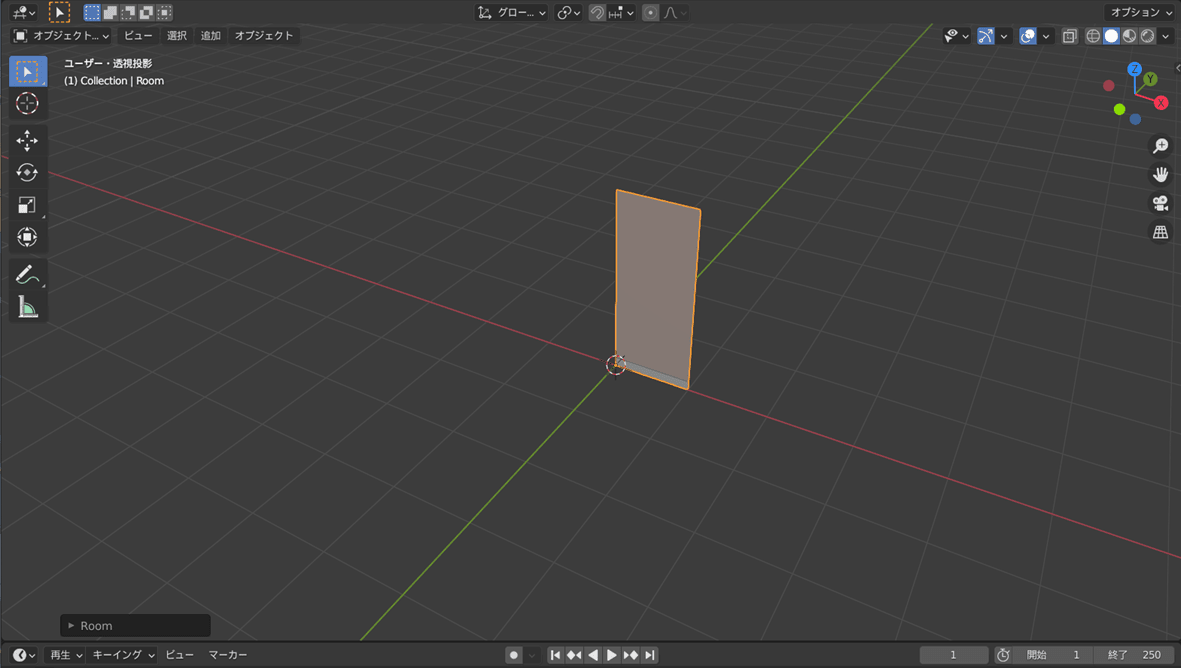
Task: Open snapping options dropdown
Action: (x=622, y=13)
